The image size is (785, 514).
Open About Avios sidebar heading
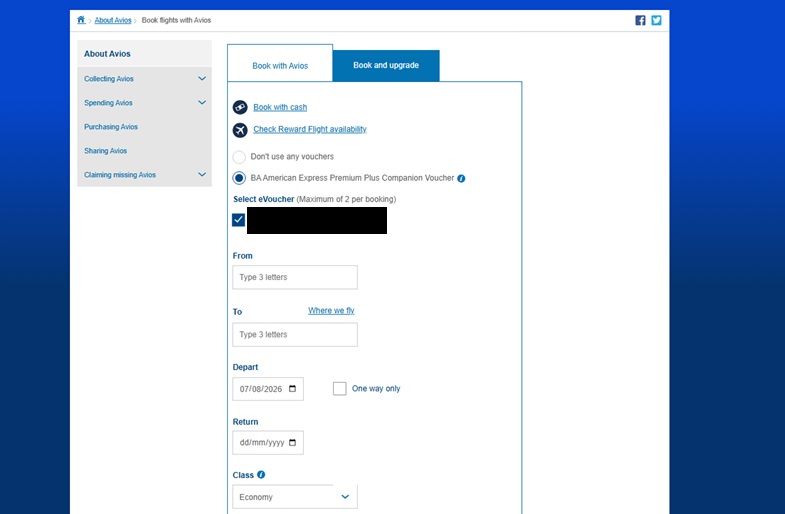click(x=107, y=54)
